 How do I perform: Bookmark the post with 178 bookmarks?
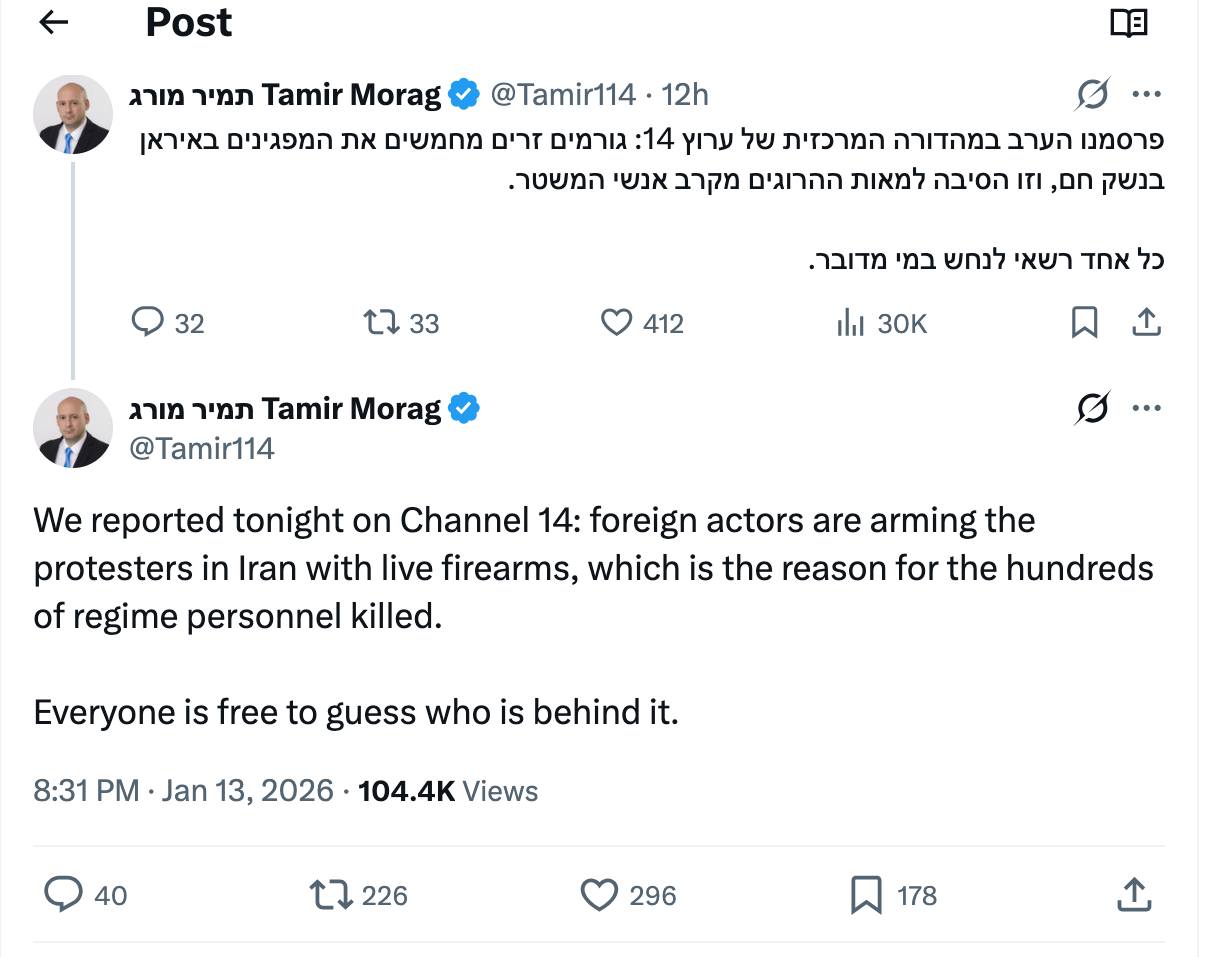(866, 894)
